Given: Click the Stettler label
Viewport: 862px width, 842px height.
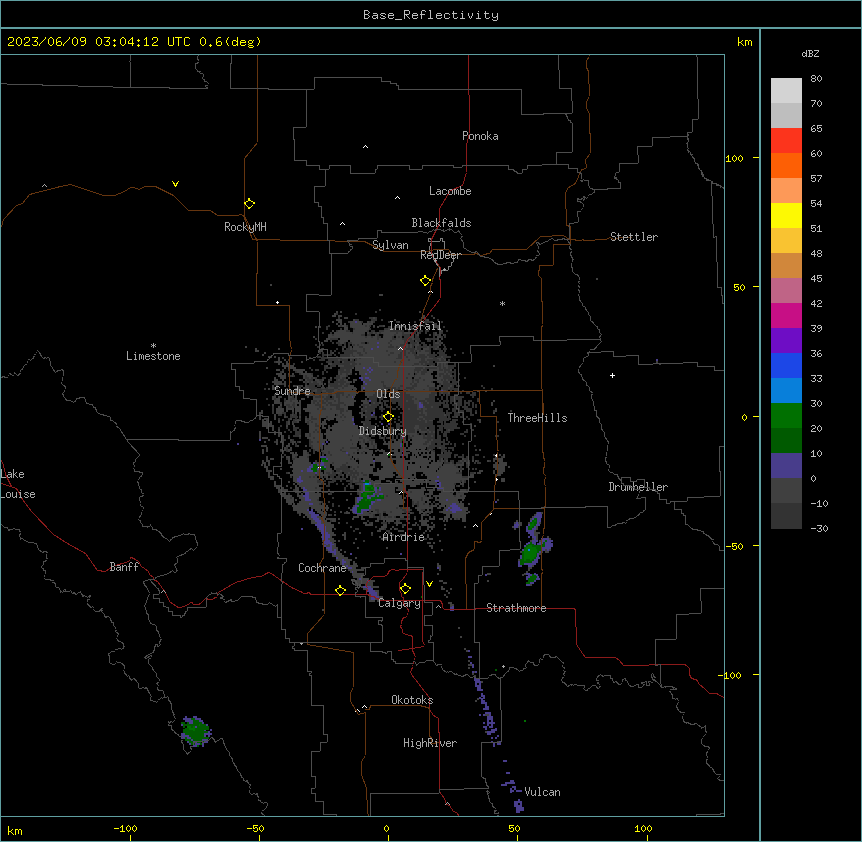Looking at the screenshot, I should (633, 237).
